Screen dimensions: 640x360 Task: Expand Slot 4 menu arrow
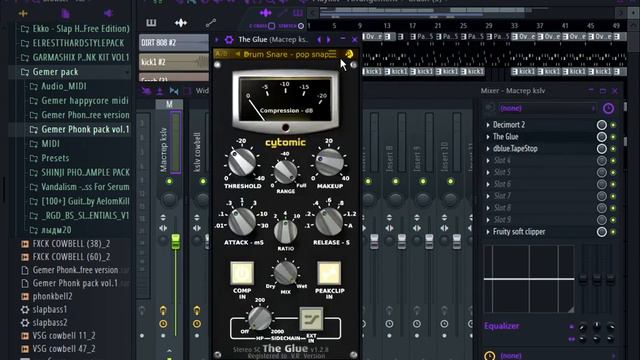pyautogui.click(x=488, y=160)
